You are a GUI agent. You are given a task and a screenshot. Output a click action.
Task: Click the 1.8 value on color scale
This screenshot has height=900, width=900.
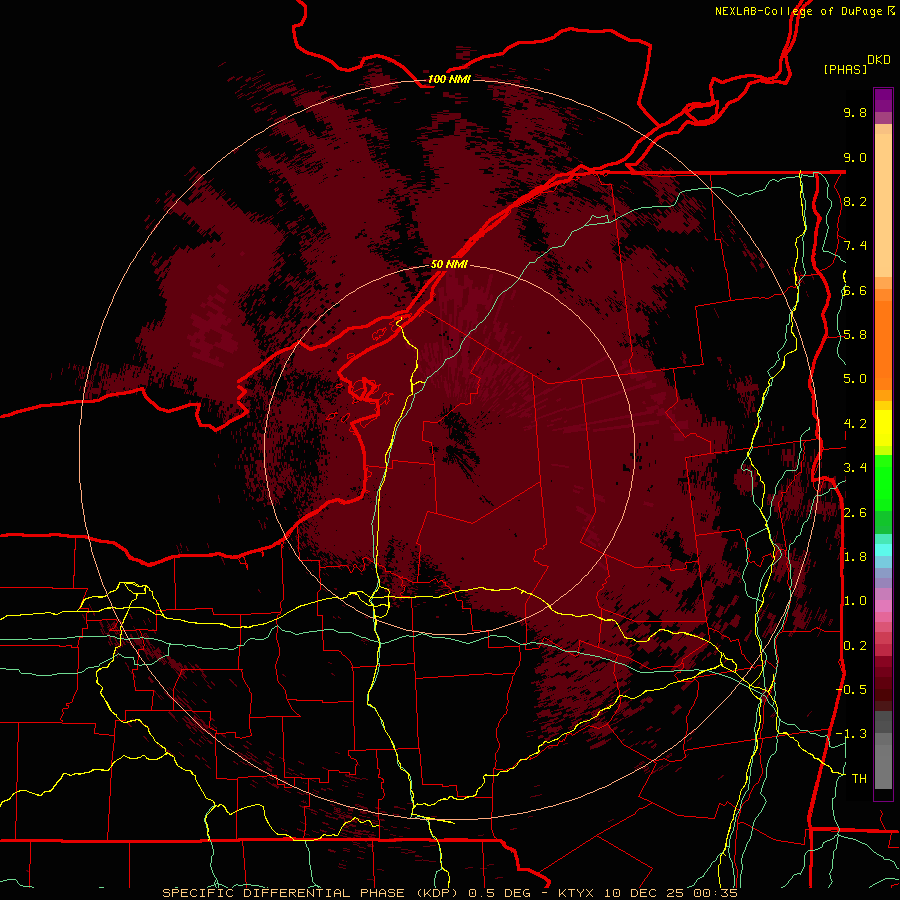click(x=855, y=557)
